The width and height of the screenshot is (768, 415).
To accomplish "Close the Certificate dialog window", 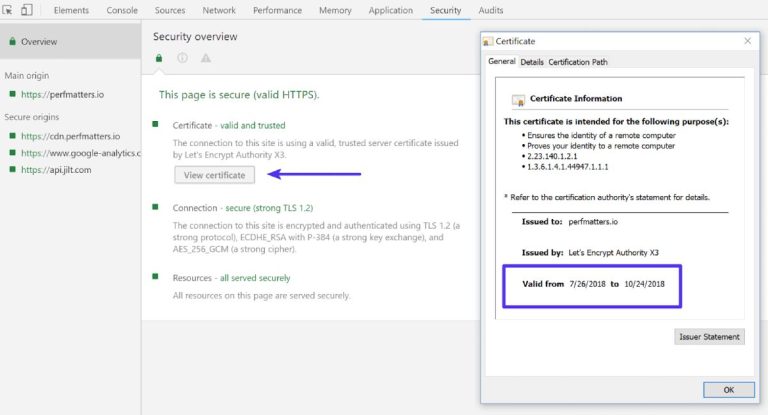I will click(x=747, y=41).
